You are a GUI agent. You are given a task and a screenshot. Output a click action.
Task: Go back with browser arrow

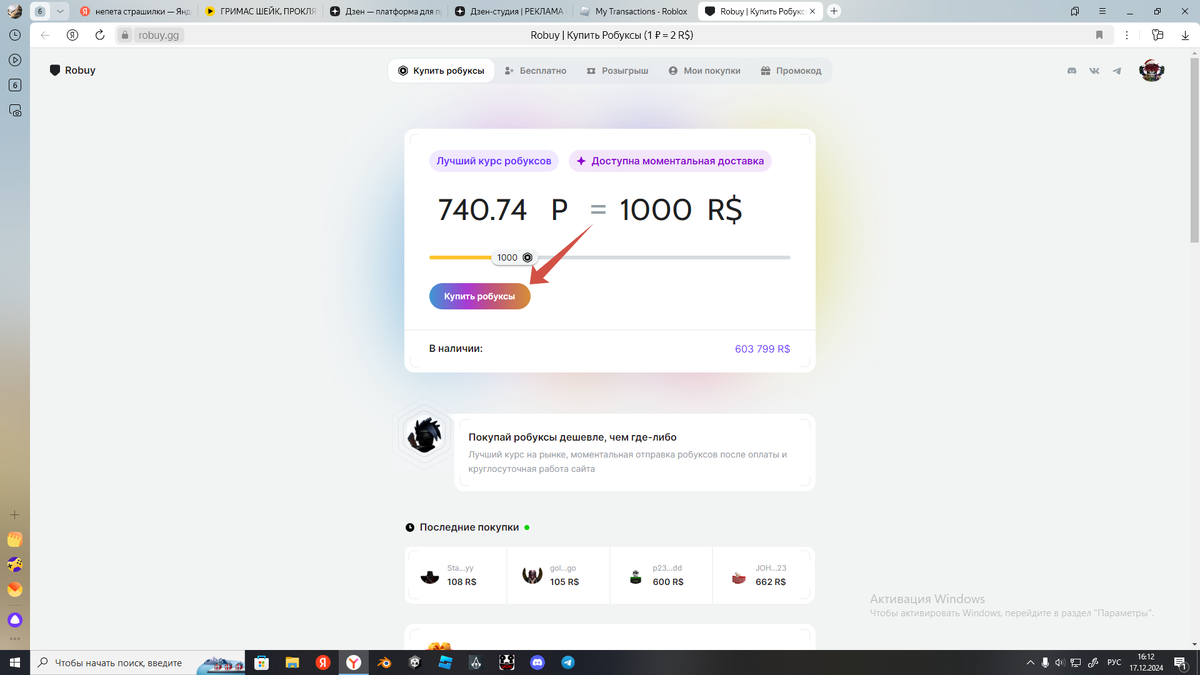(45, 35)
